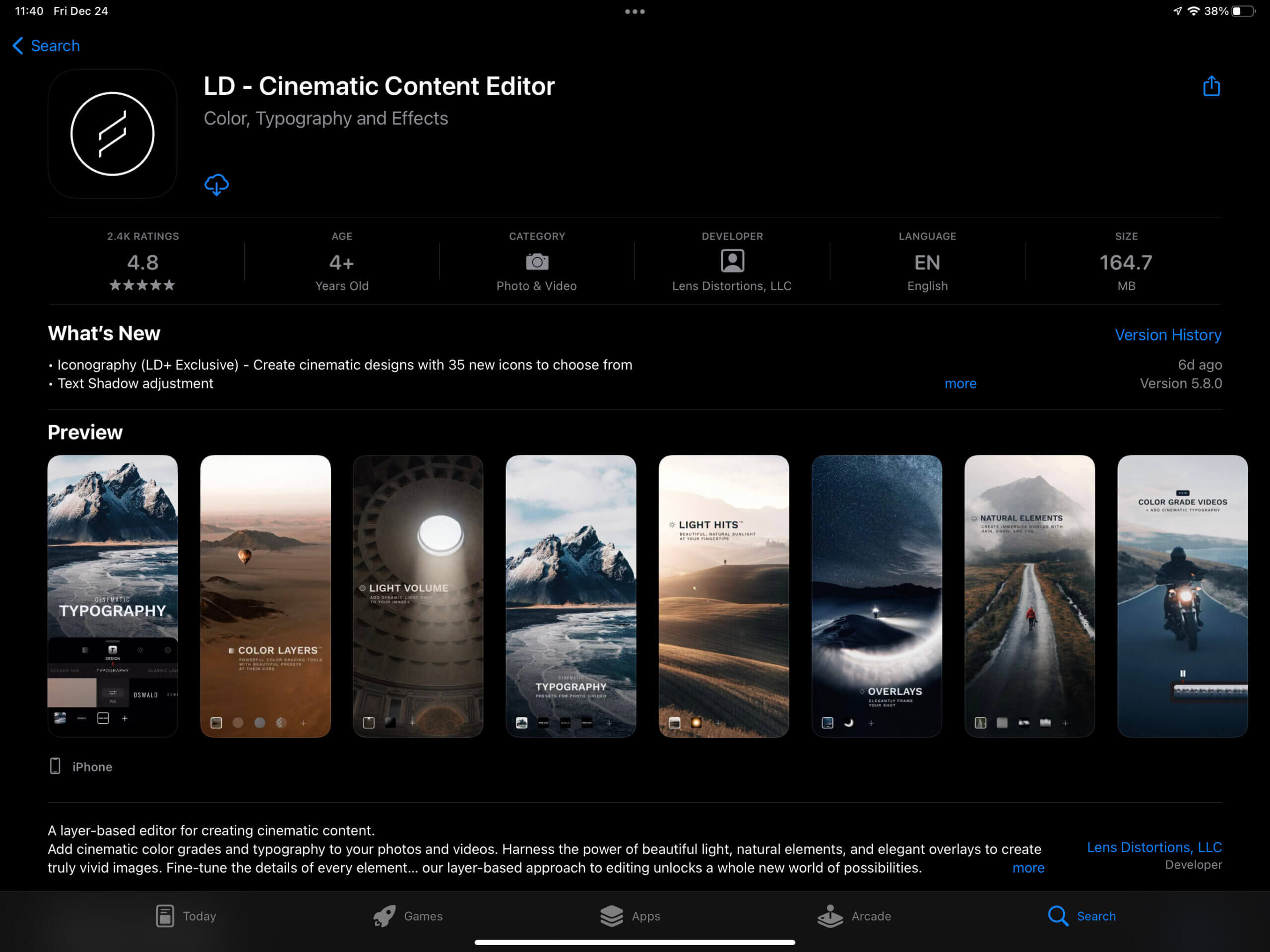
Task: Tap the share icon
Action: pyautogui.click(x=1211, y=87)
